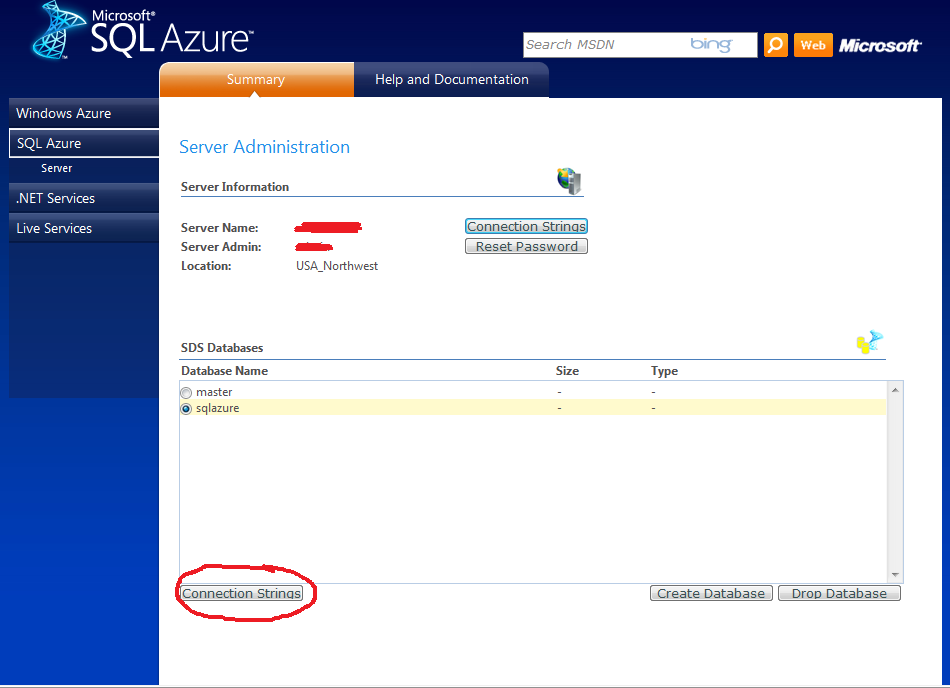Click the database list scroll up arrow
Screen dimensions: 950x688
click(895, 390)
